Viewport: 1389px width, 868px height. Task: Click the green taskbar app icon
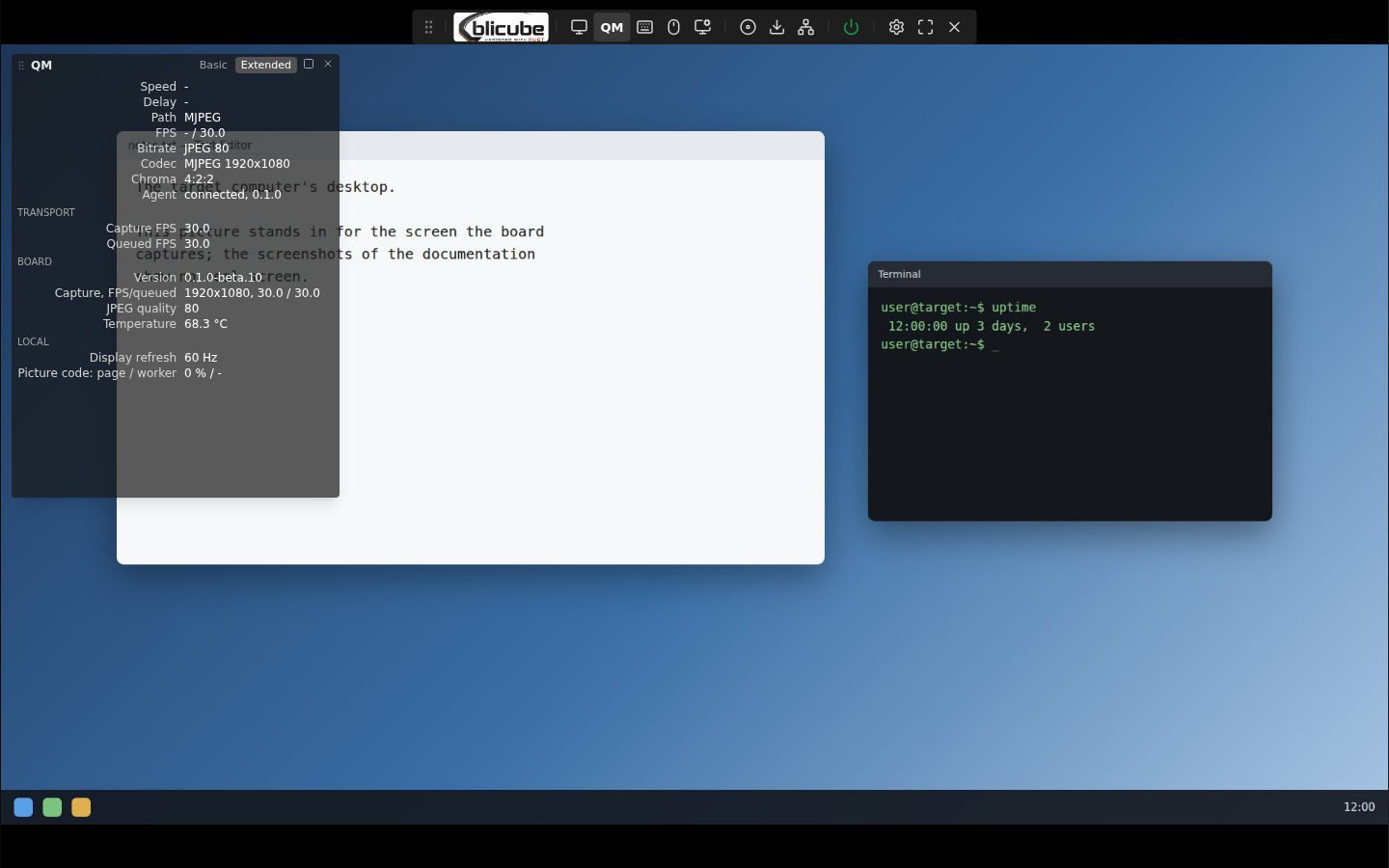click(x=52, y=807)
